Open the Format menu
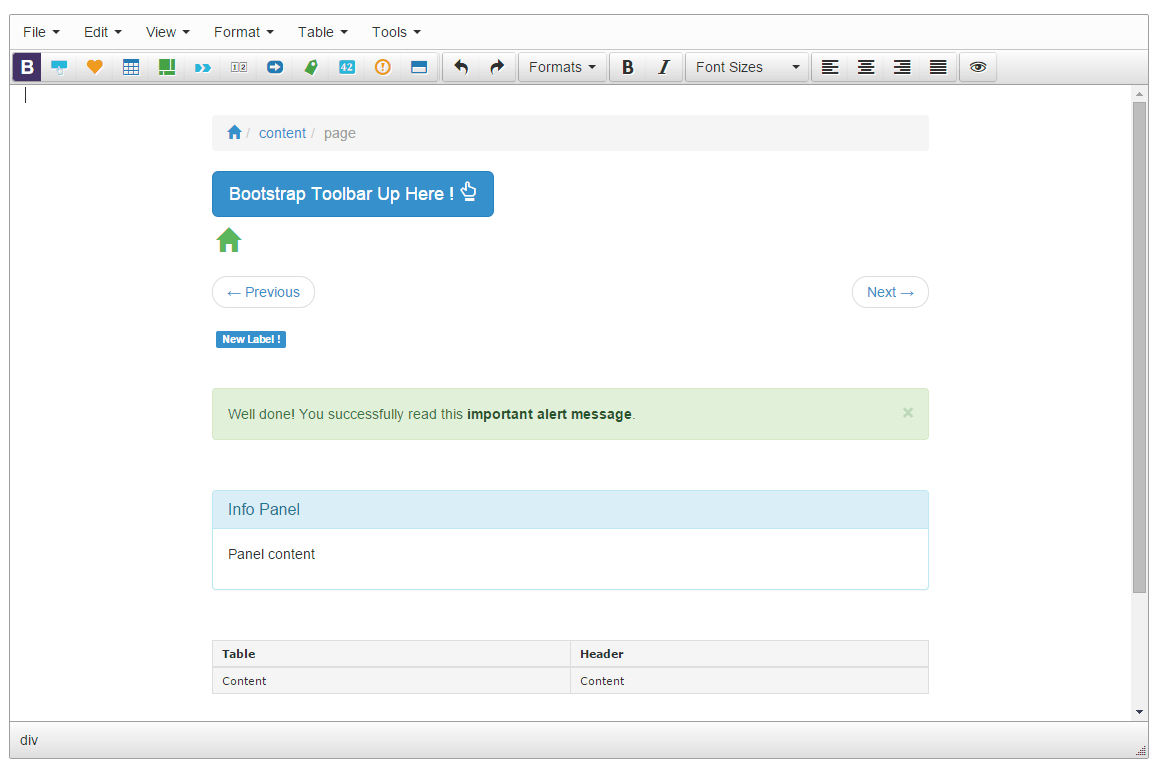The image size is (1160, 768). (x=243, y=33)
